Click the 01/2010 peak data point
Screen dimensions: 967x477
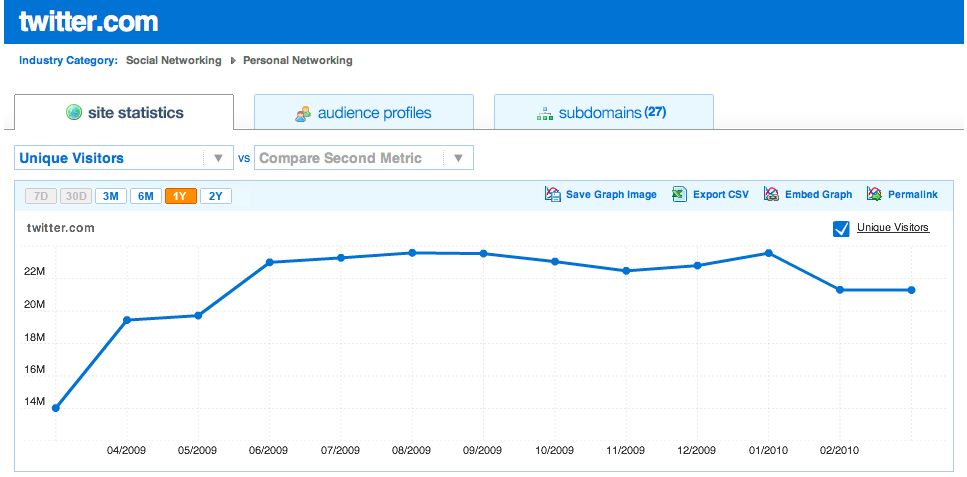point(768,252)
